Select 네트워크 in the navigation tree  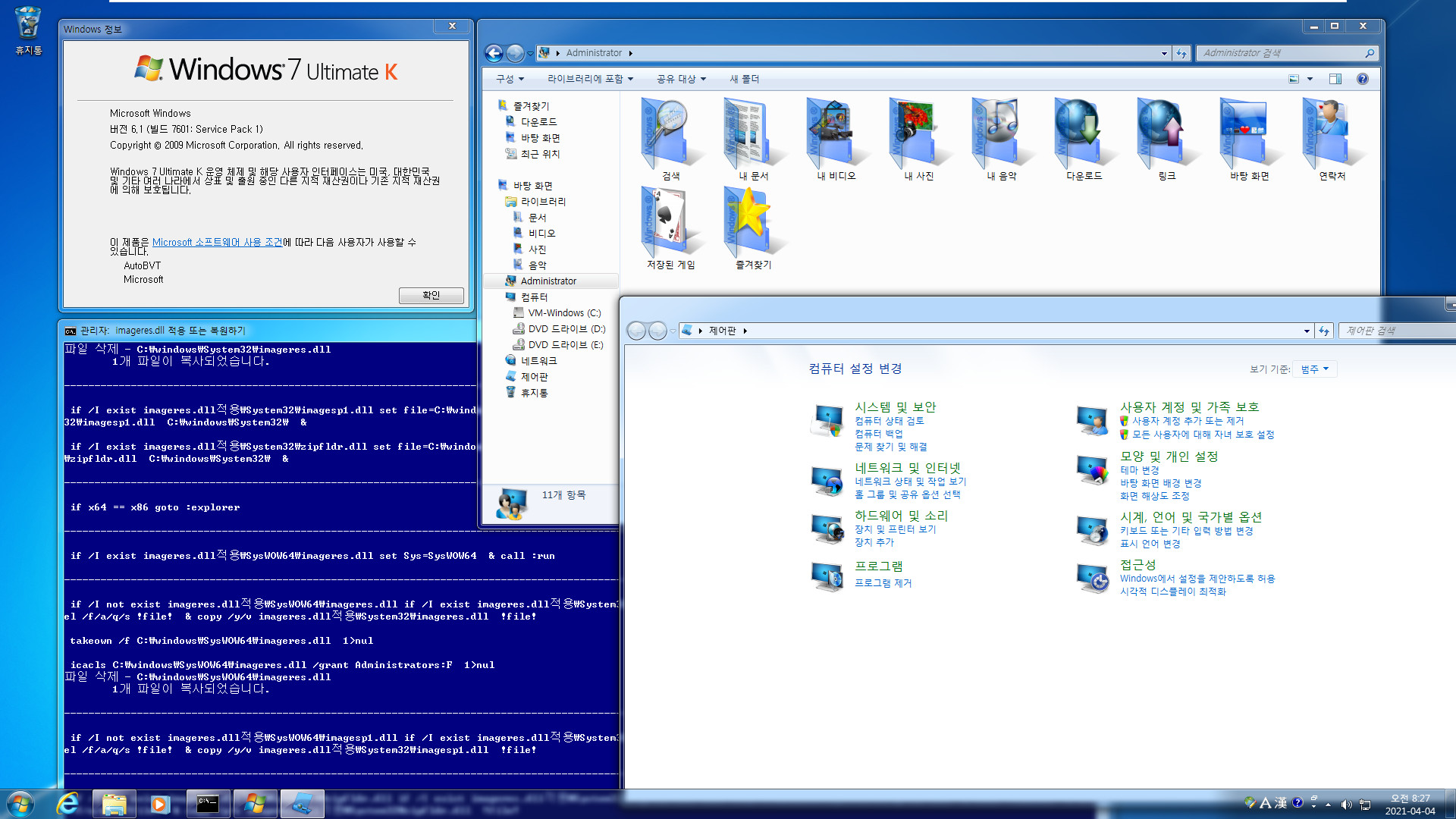pyautogui.click(x=538, y=361)
